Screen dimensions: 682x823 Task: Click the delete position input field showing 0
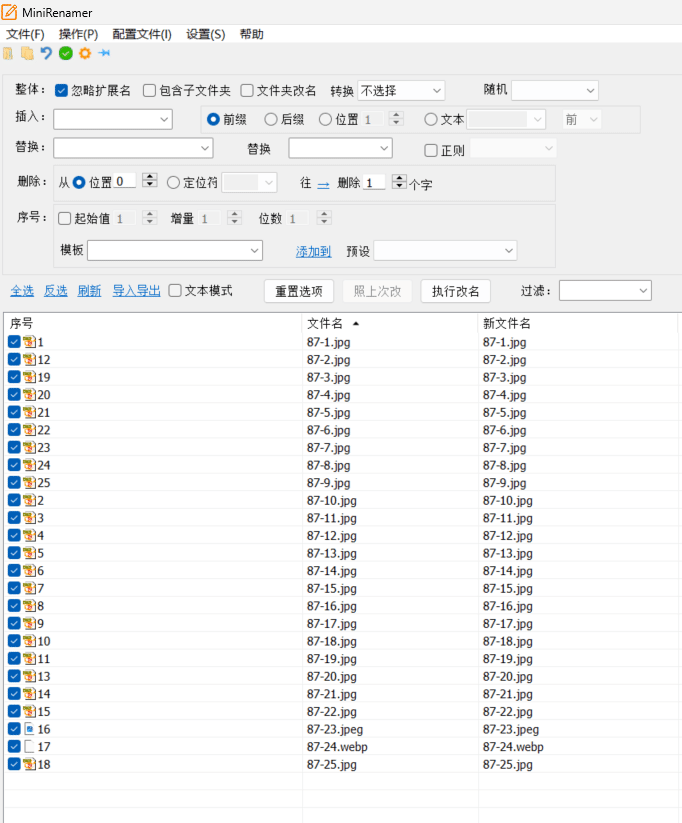tap(125, 181)
